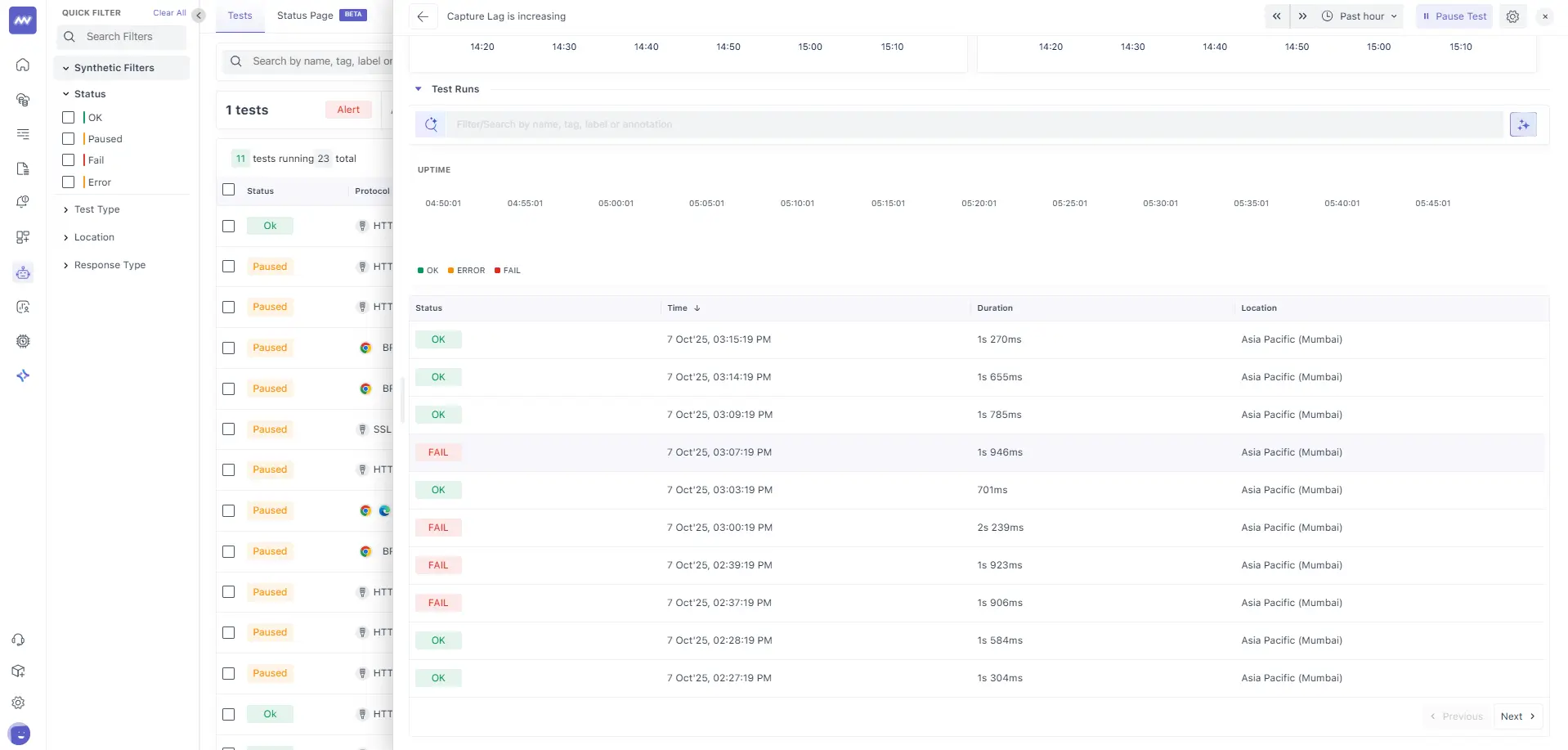Go to Next page of test runs
This screenshot has height=750, width=1568.
pyautogui.click(x=1517, y=716)
